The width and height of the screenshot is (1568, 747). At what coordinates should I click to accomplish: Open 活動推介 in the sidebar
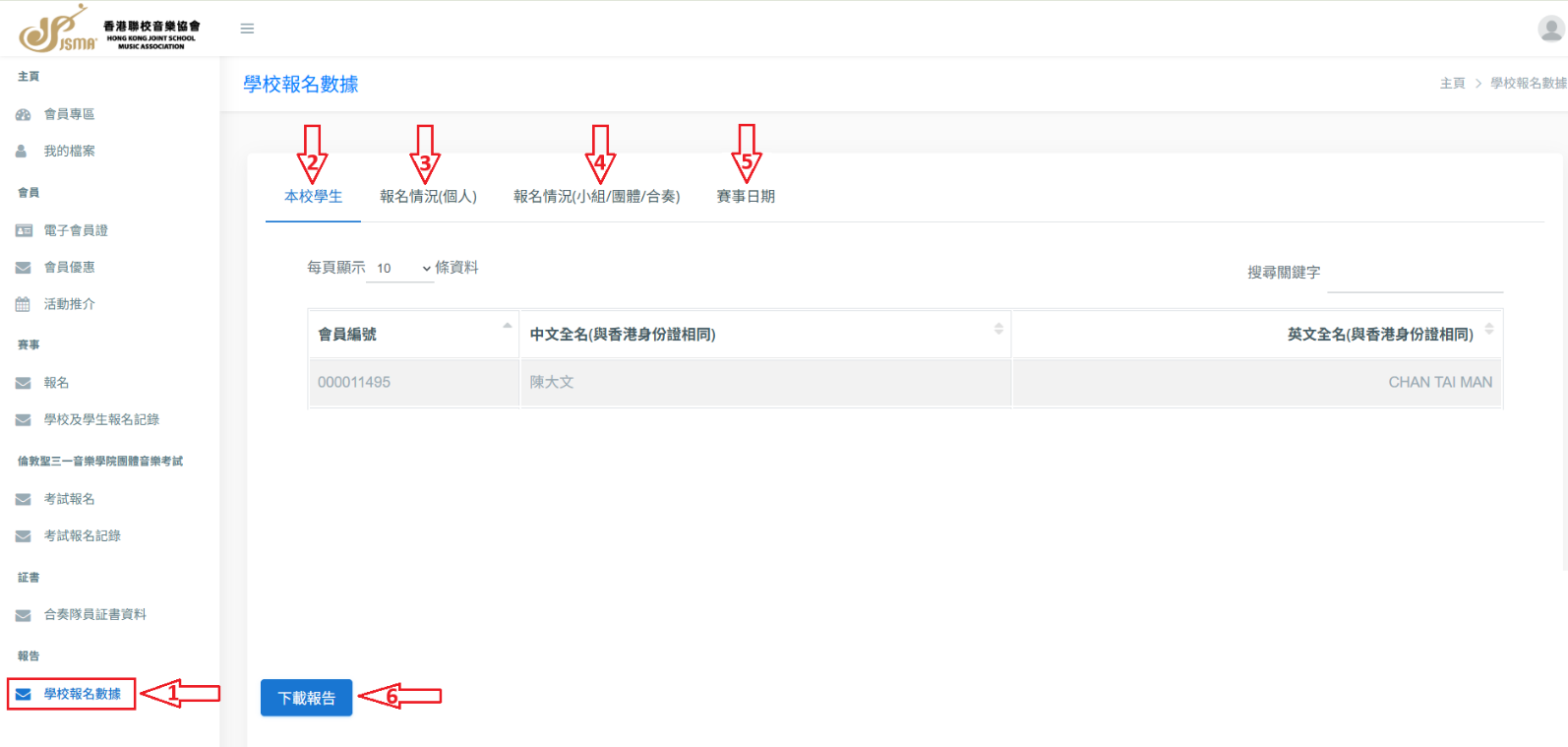[69, 304]
